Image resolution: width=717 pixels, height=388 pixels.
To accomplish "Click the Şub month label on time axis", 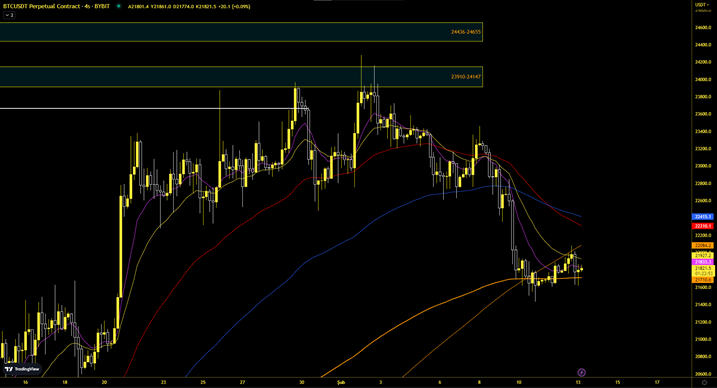I will point(340,382).
